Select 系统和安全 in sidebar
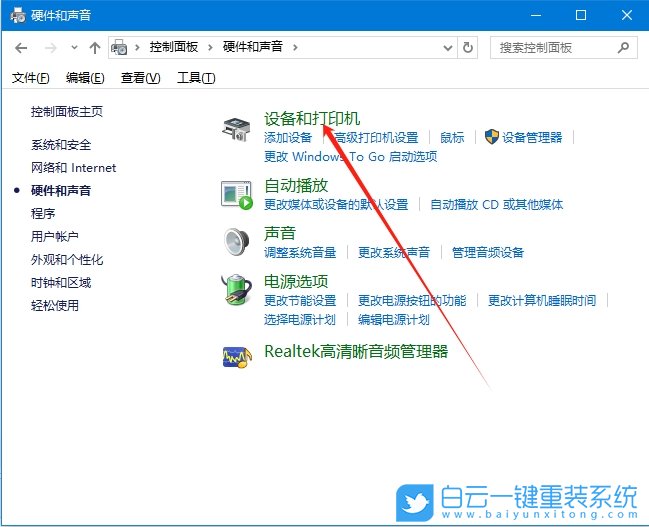 click(61, 145)
